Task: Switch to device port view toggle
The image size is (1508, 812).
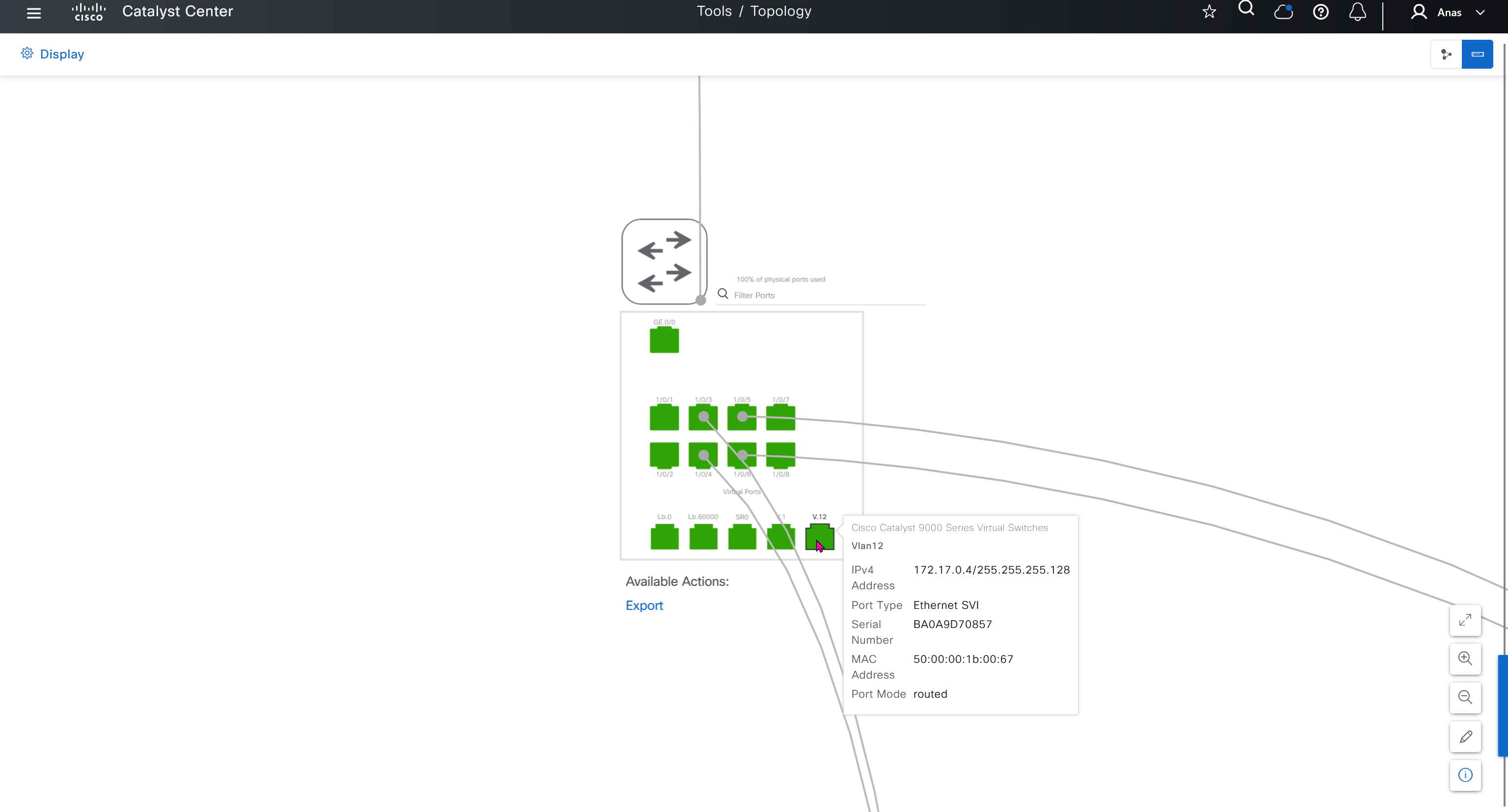Action: [x=1477, y=54]
